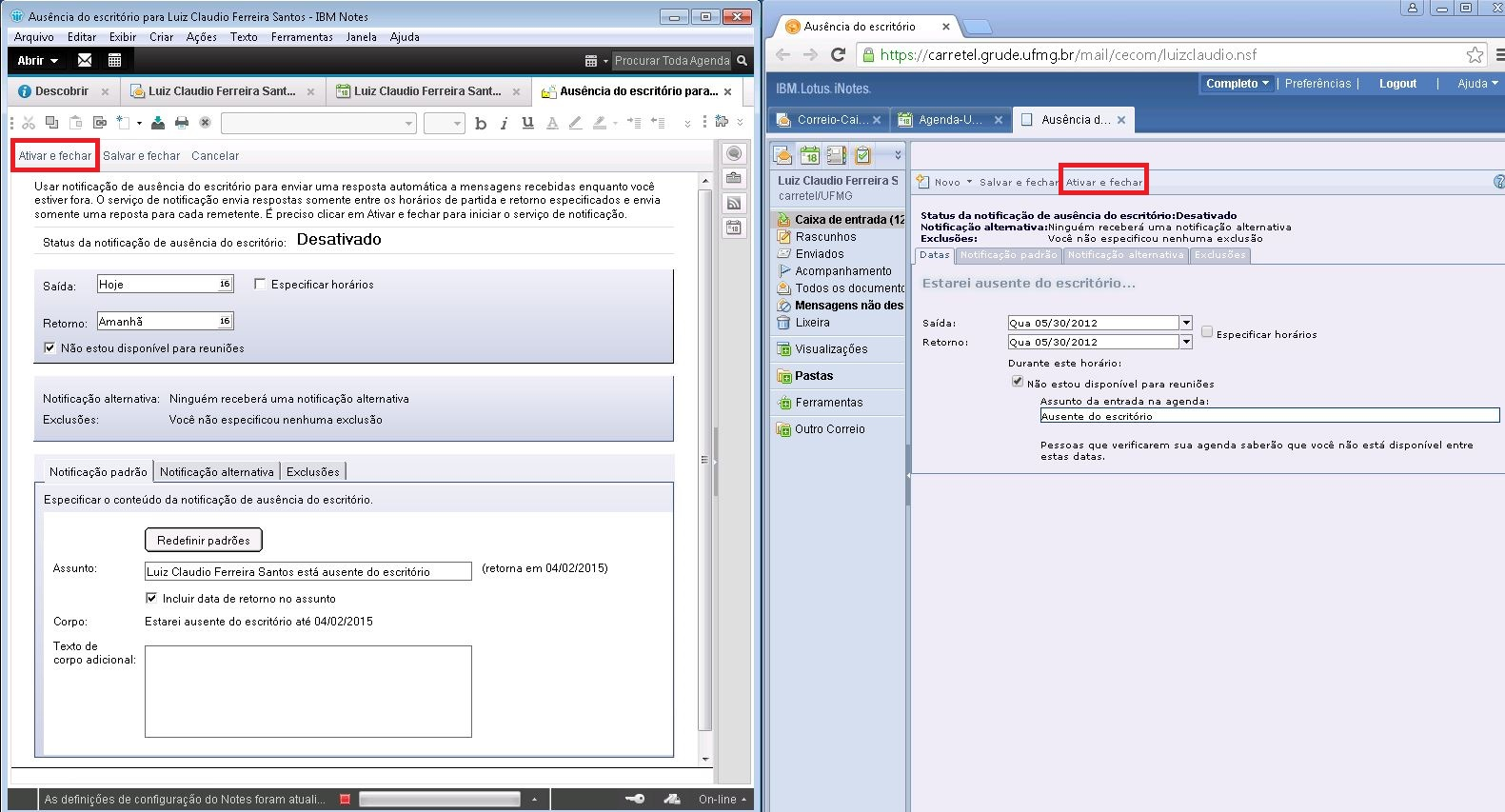The image size is (1505, 812).
Task: Open the Ferramentas menu in Notes
Action: [x=302, y=37]
